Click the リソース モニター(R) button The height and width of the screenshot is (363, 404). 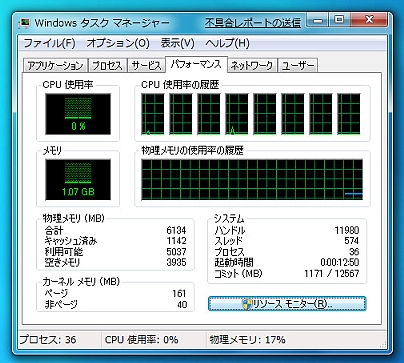click(287, 304)
